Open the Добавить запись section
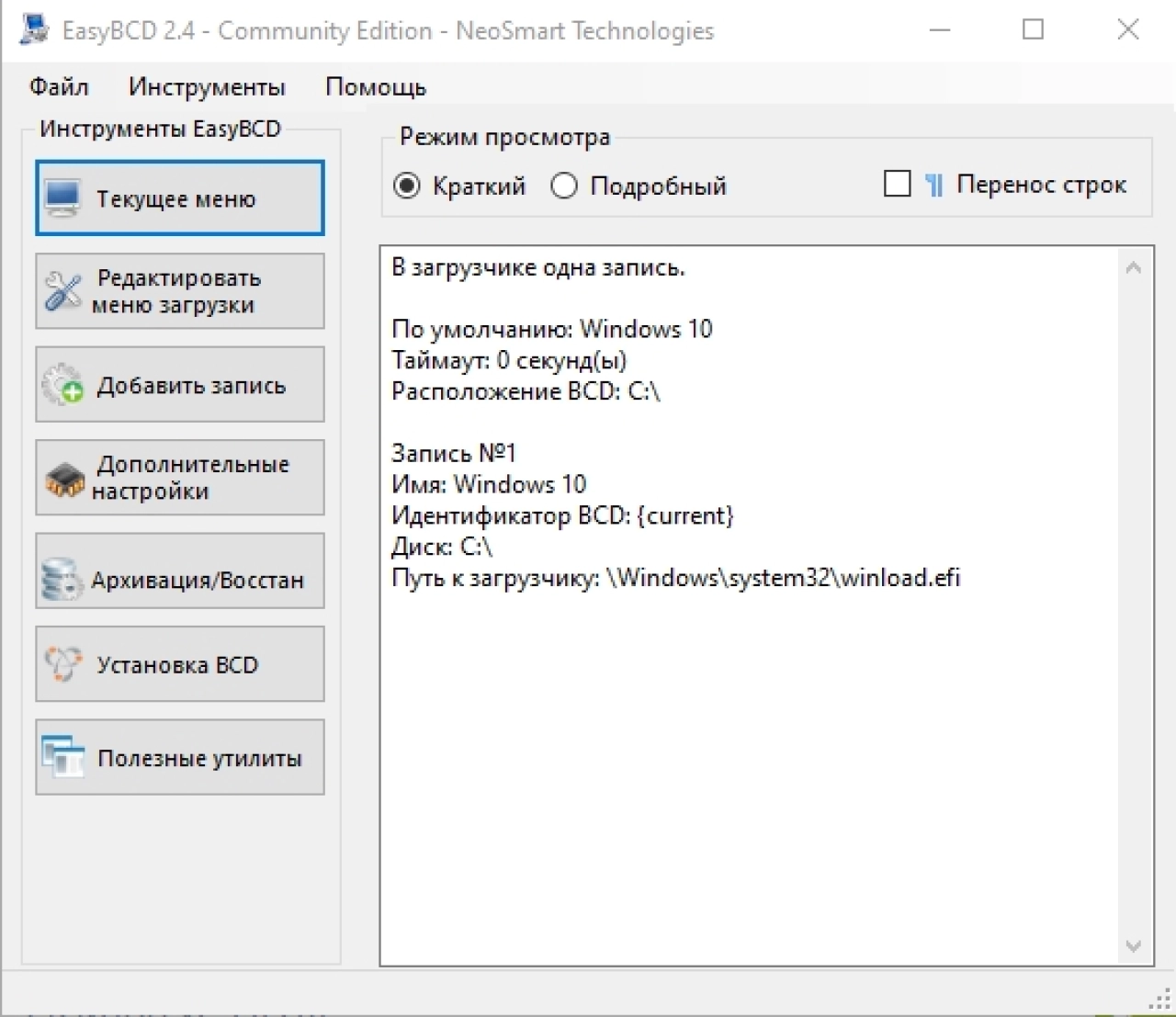 pyautogui.click(x=180, y=385)
